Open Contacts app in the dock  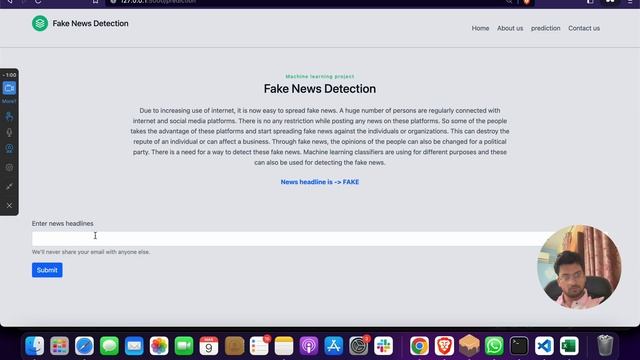coord(234,346)
